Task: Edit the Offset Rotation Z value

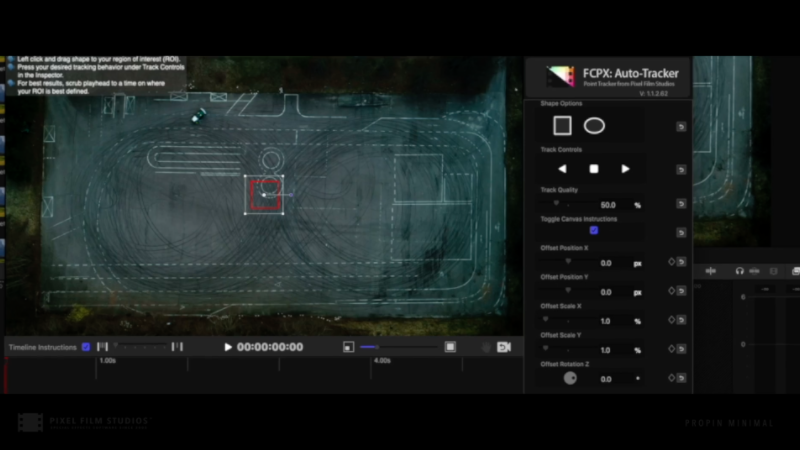Action: 606,379
